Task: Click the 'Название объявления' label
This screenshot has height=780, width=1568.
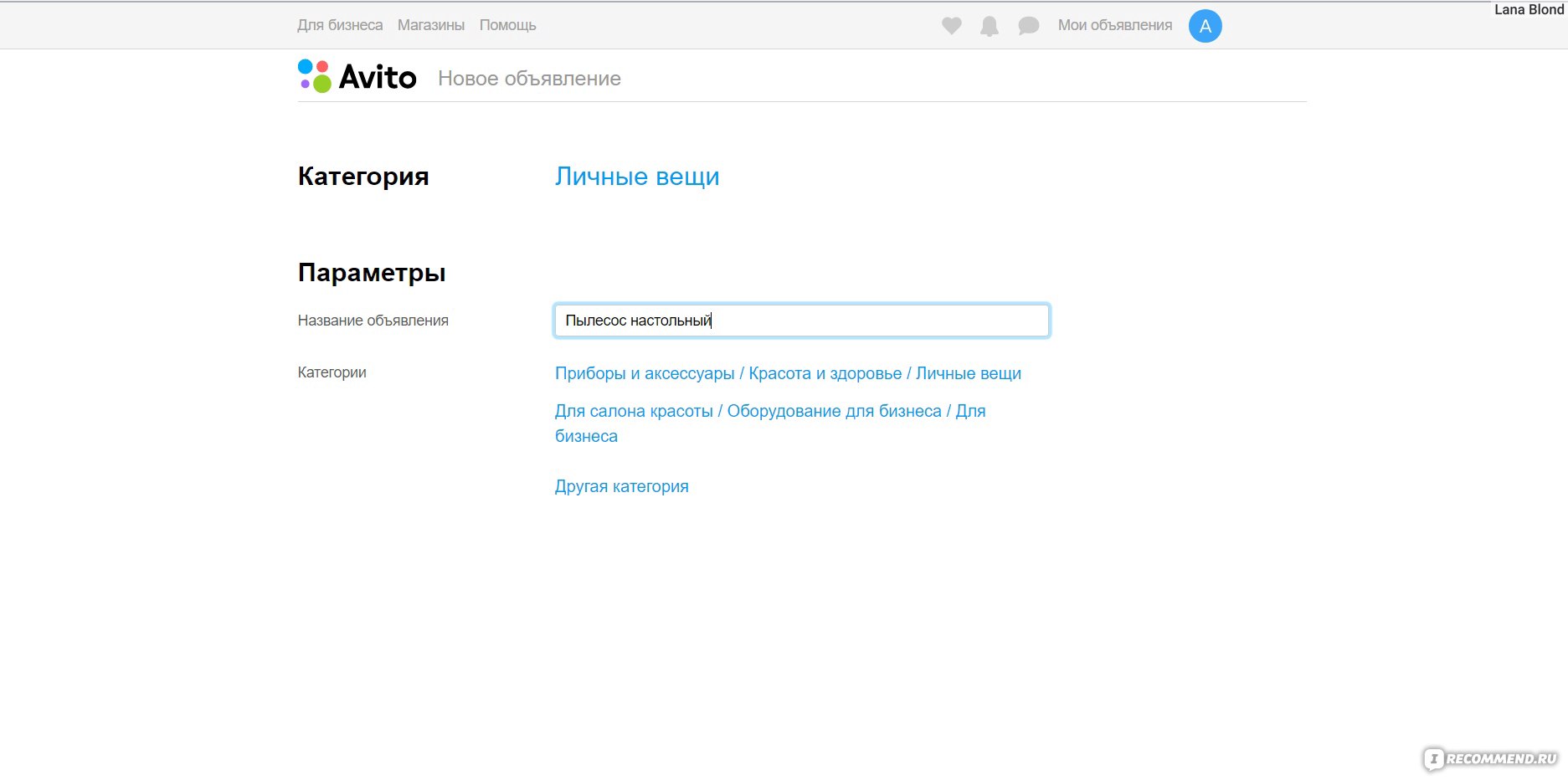Action: coord(373,321)
